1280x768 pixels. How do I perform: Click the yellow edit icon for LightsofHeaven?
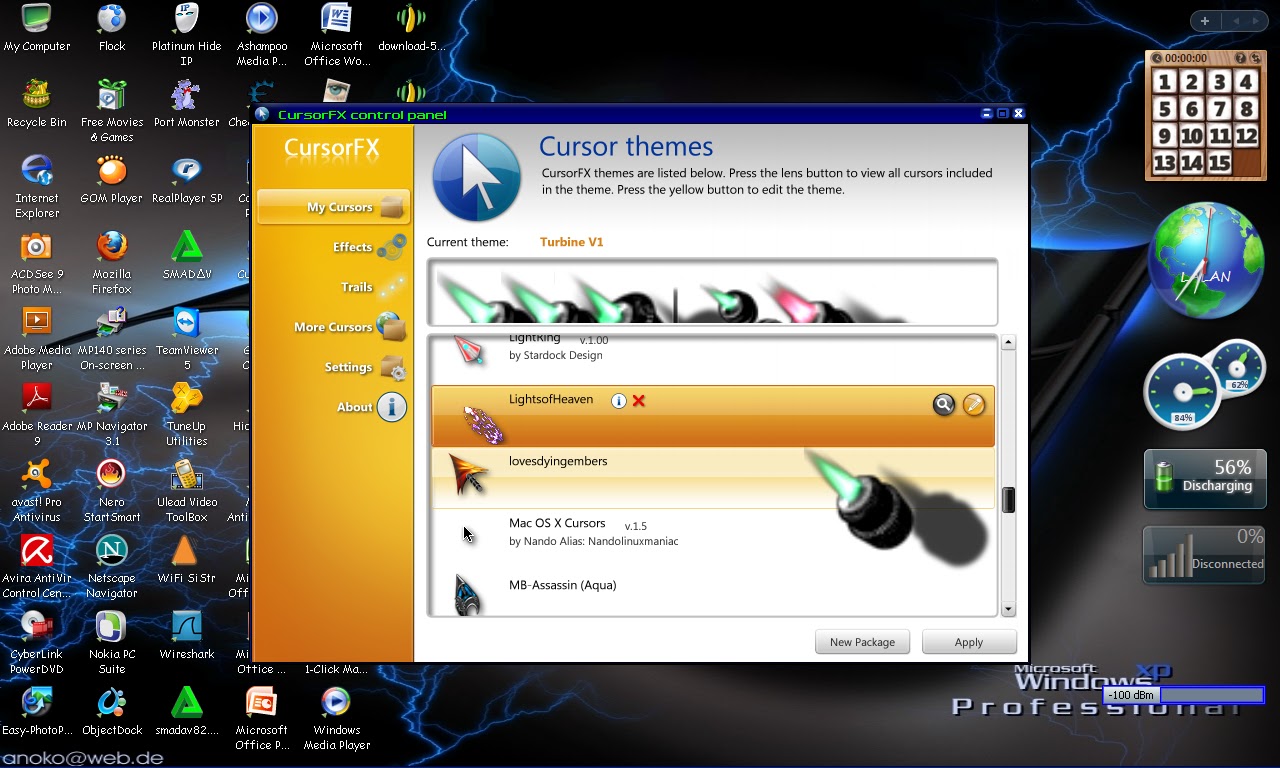pos(974,404)
